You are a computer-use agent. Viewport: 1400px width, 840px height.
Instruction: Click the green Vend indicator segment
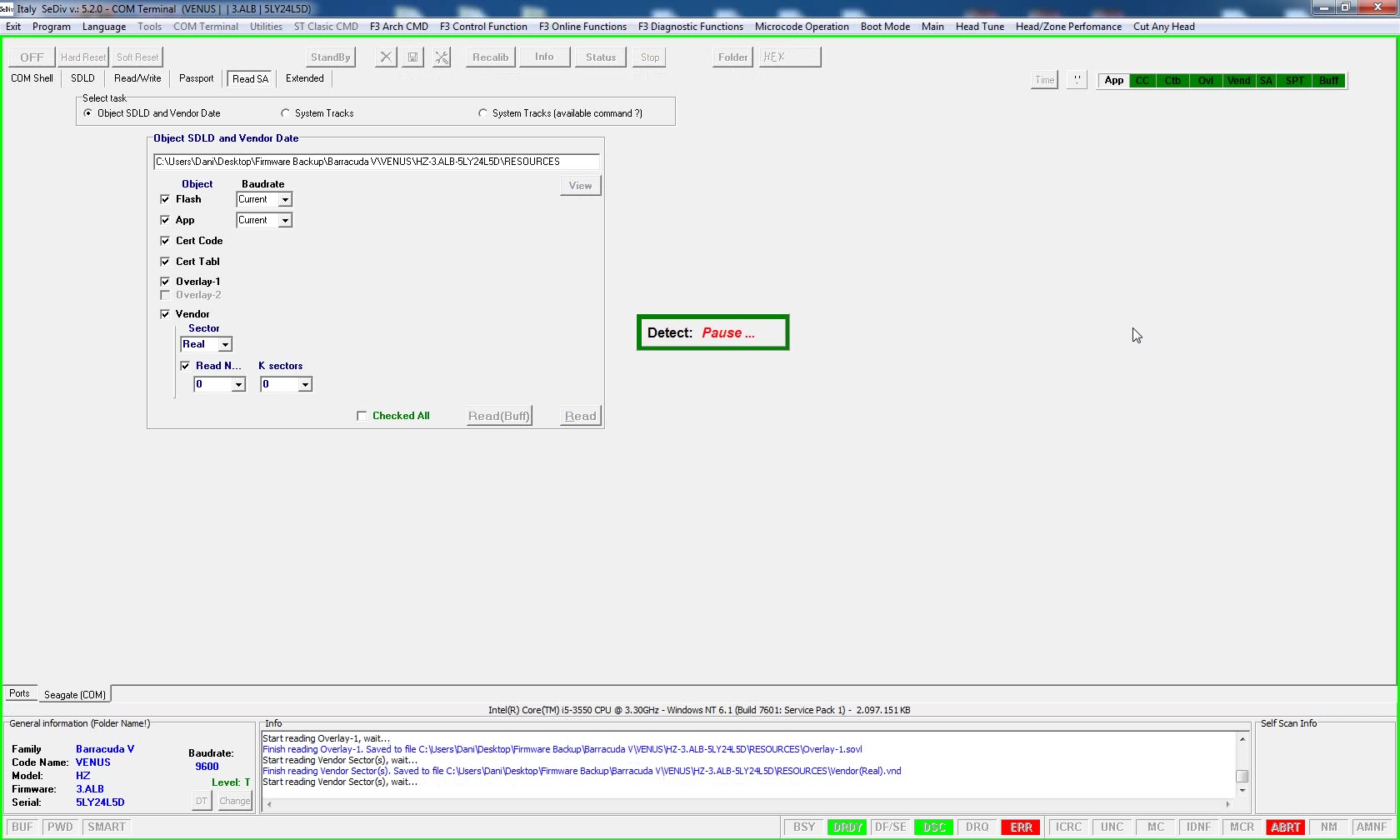[1238, 81]
